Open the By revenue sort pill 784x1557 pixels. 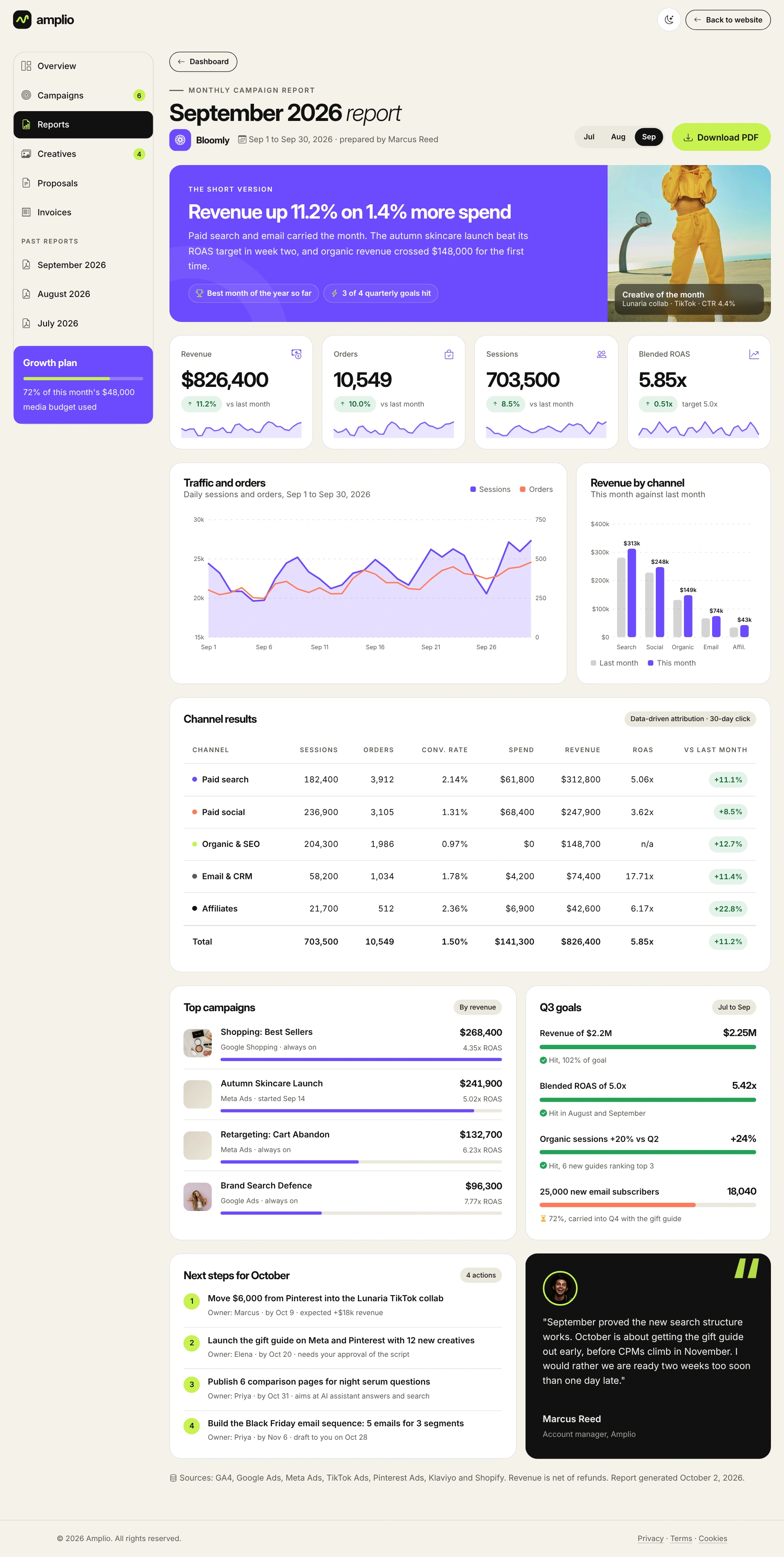[x=477, y=1007]
